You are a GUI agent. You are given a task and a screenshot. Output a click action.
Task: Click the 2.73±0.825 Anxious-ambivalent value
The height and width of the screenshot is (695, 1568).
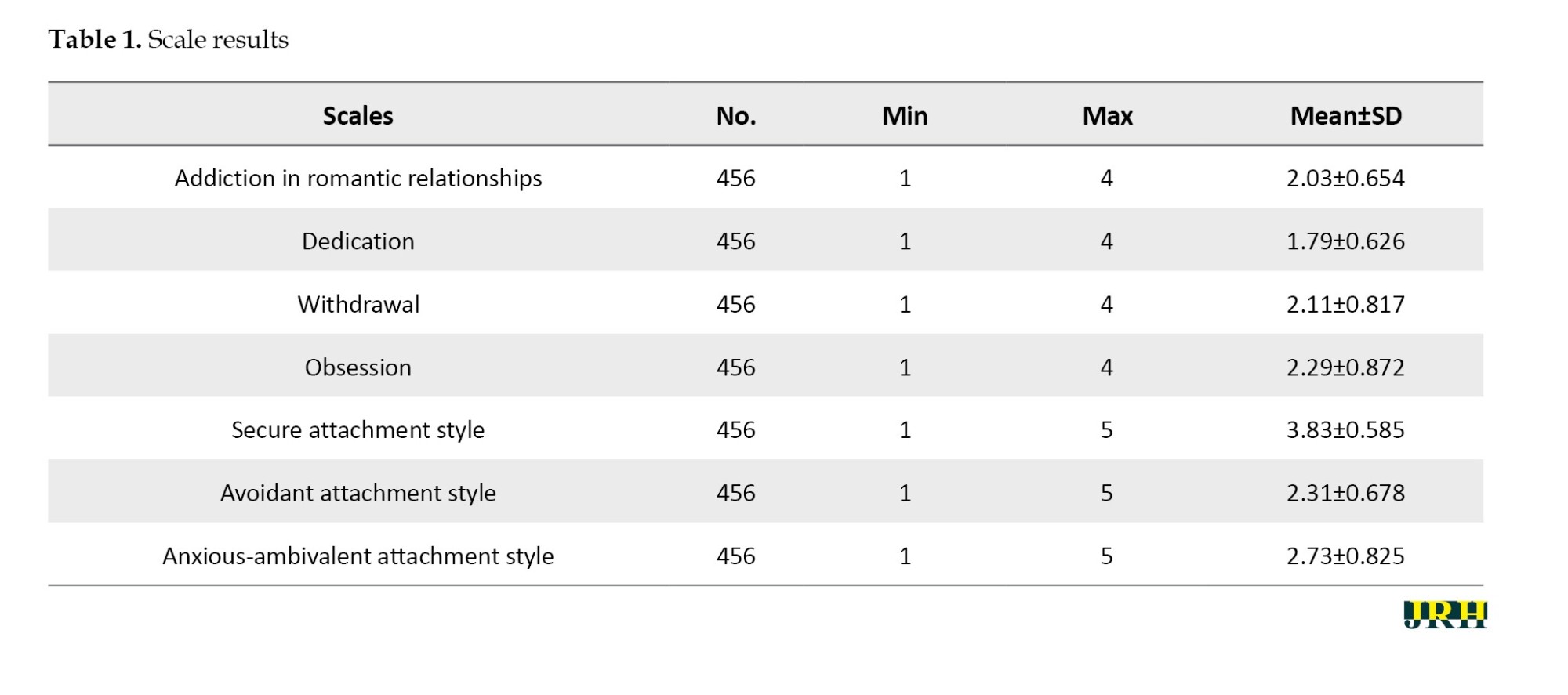pyautogui.click(x=1346, y=556)
